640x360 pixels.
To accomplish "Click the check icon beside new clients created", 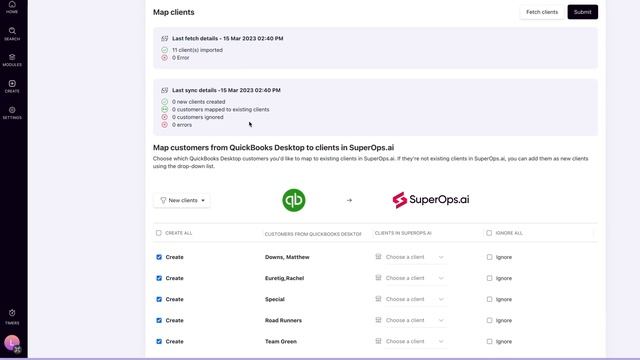I will pos(164,102).
